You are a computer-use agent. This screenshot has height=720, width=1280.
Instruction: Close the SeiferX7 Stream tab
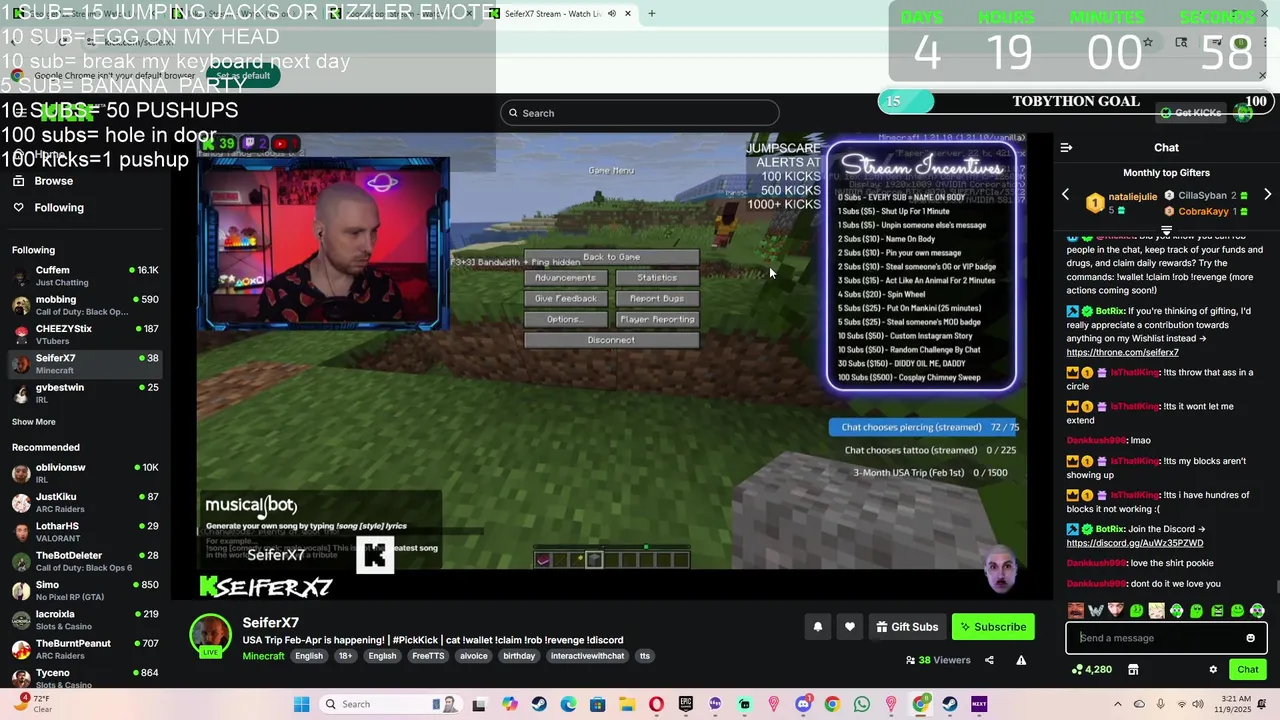[627, 14]
